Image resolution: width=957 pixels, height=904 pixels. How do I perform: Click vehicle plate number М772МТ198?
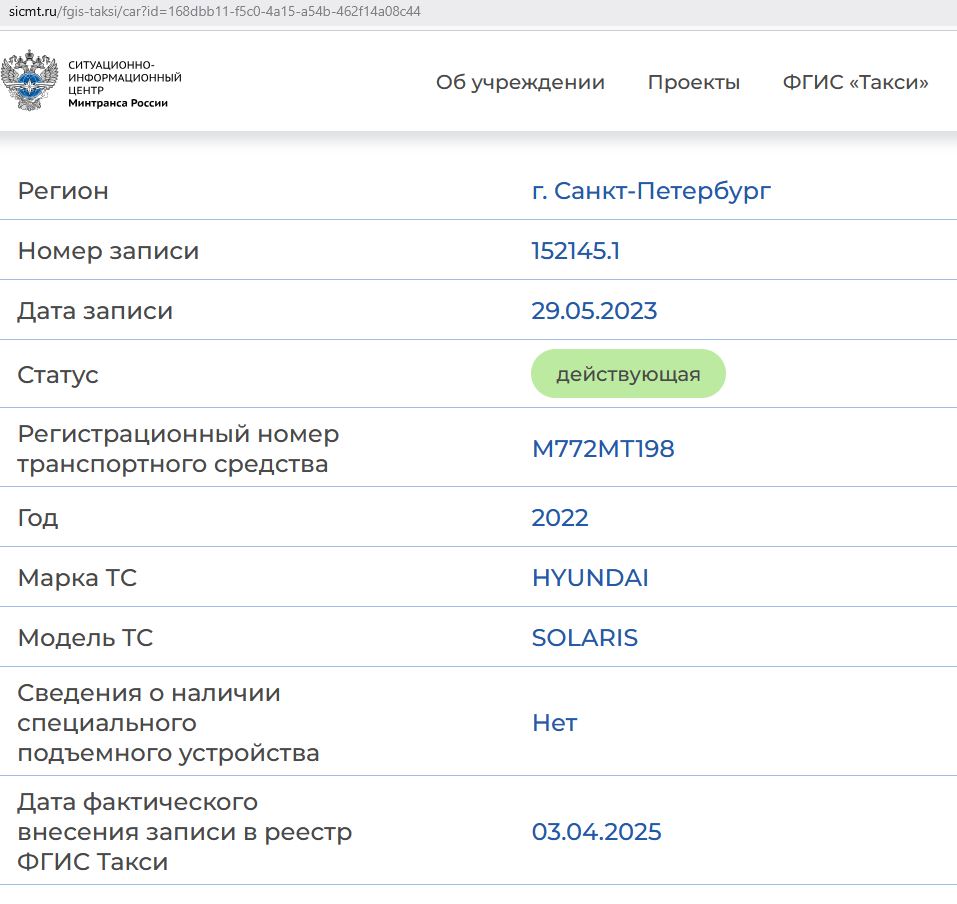point(603,449)
